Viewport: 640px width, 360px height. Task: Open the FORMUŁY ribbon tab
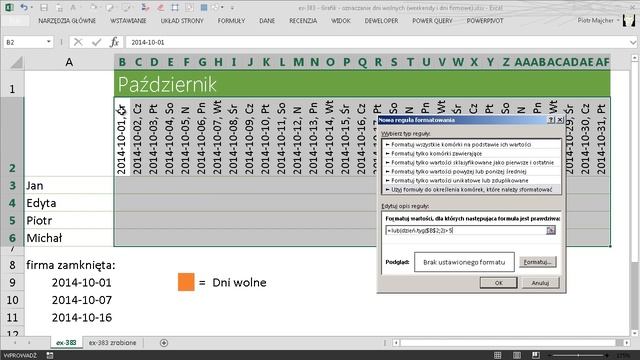[x=231, y=20]
